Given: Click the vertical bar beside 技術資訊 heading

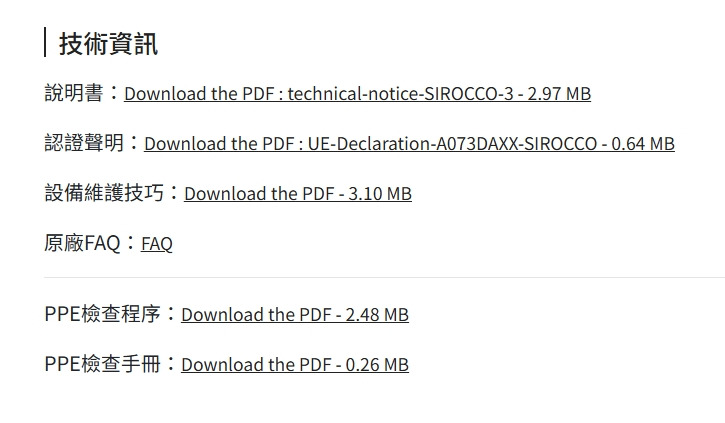Looking at the screenshot, I should point(46,43).
